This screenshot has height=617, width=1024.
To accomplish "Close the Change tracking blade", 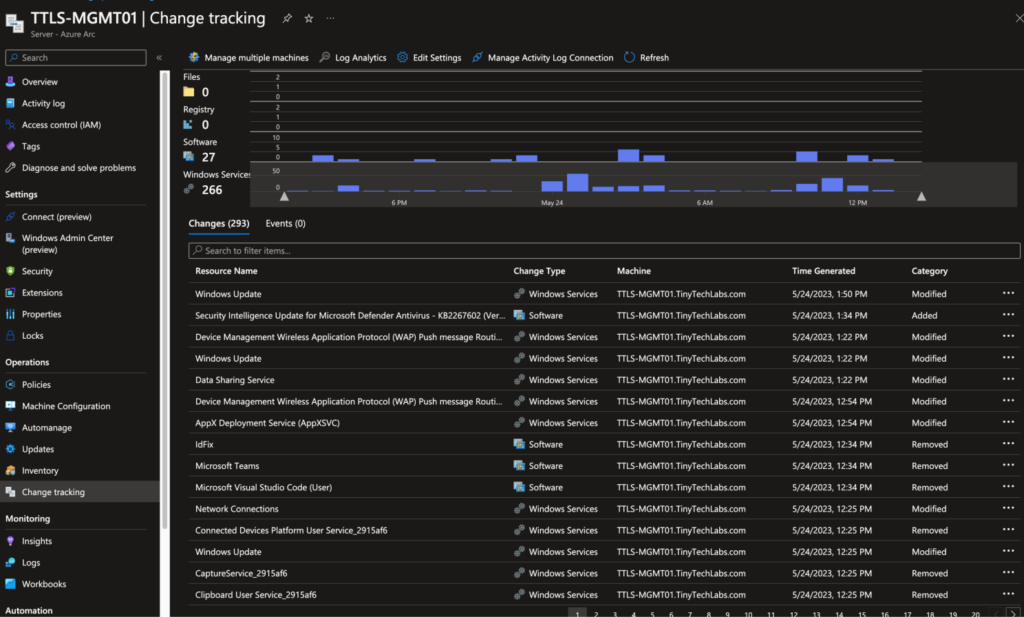I will pos(1019,18).
